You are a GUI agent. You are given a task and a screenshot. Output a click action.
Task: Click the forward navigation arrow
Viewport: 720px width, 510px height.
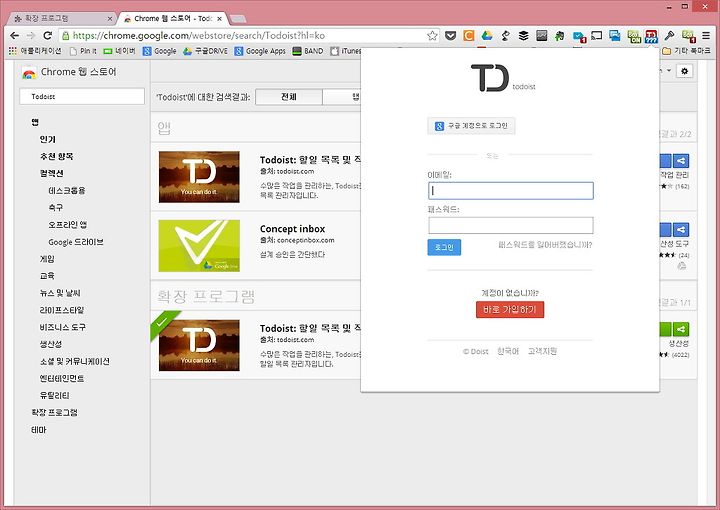click(31, 35)
